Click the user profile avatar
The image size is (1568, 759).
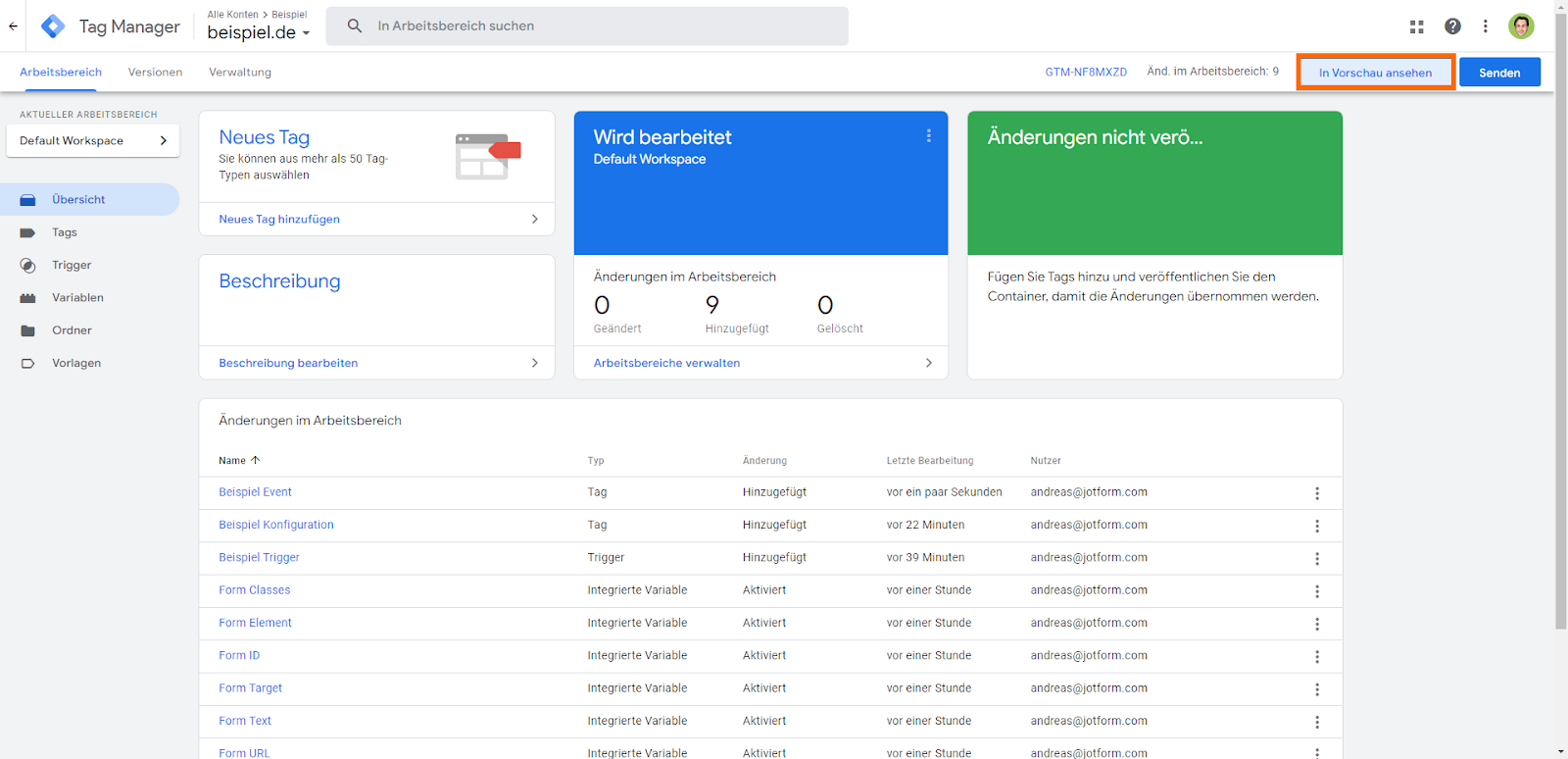(x=1521, y=26)
